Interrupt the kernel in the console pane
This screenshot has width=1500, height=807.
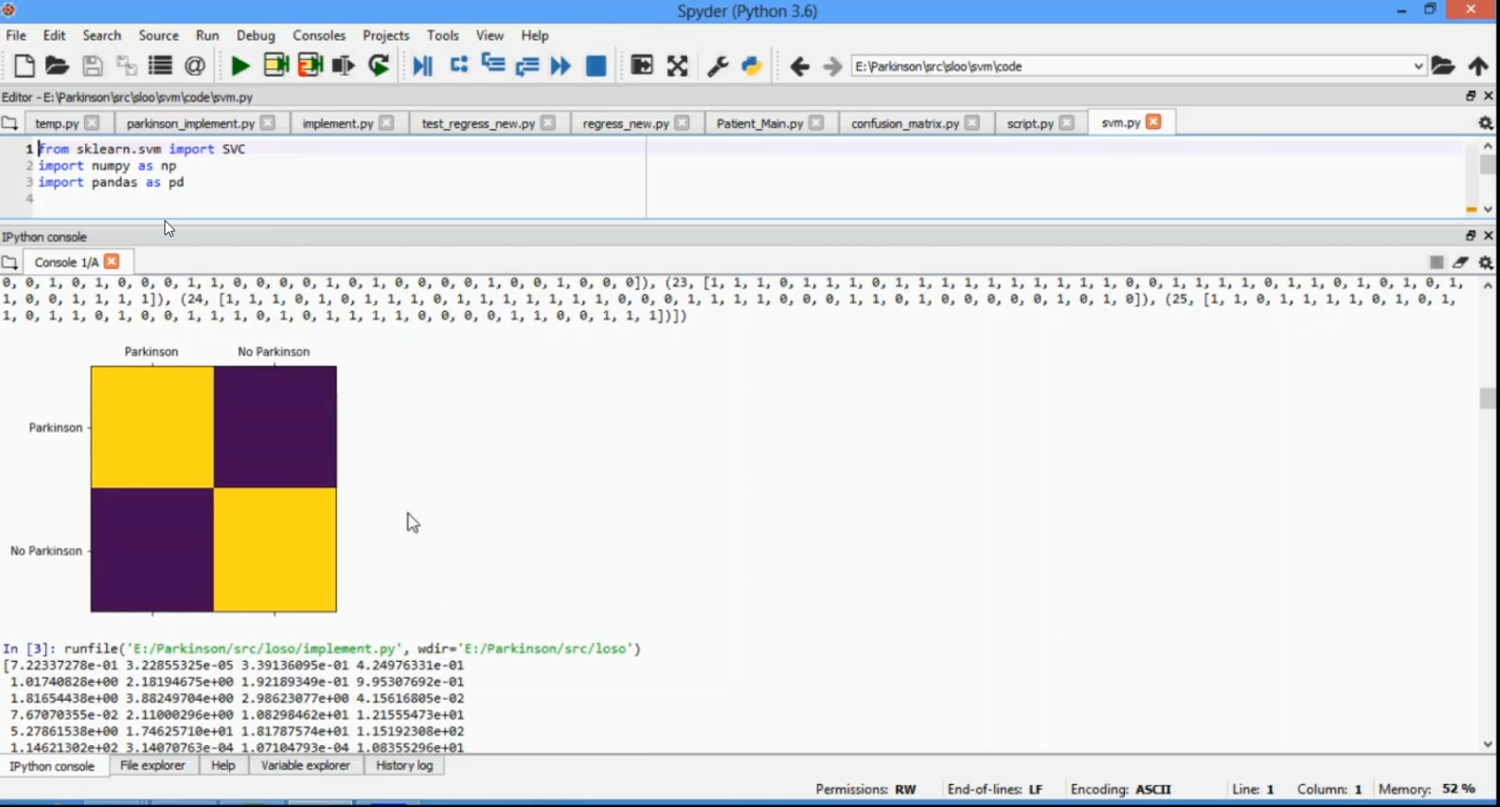[x=1436, y=262]
